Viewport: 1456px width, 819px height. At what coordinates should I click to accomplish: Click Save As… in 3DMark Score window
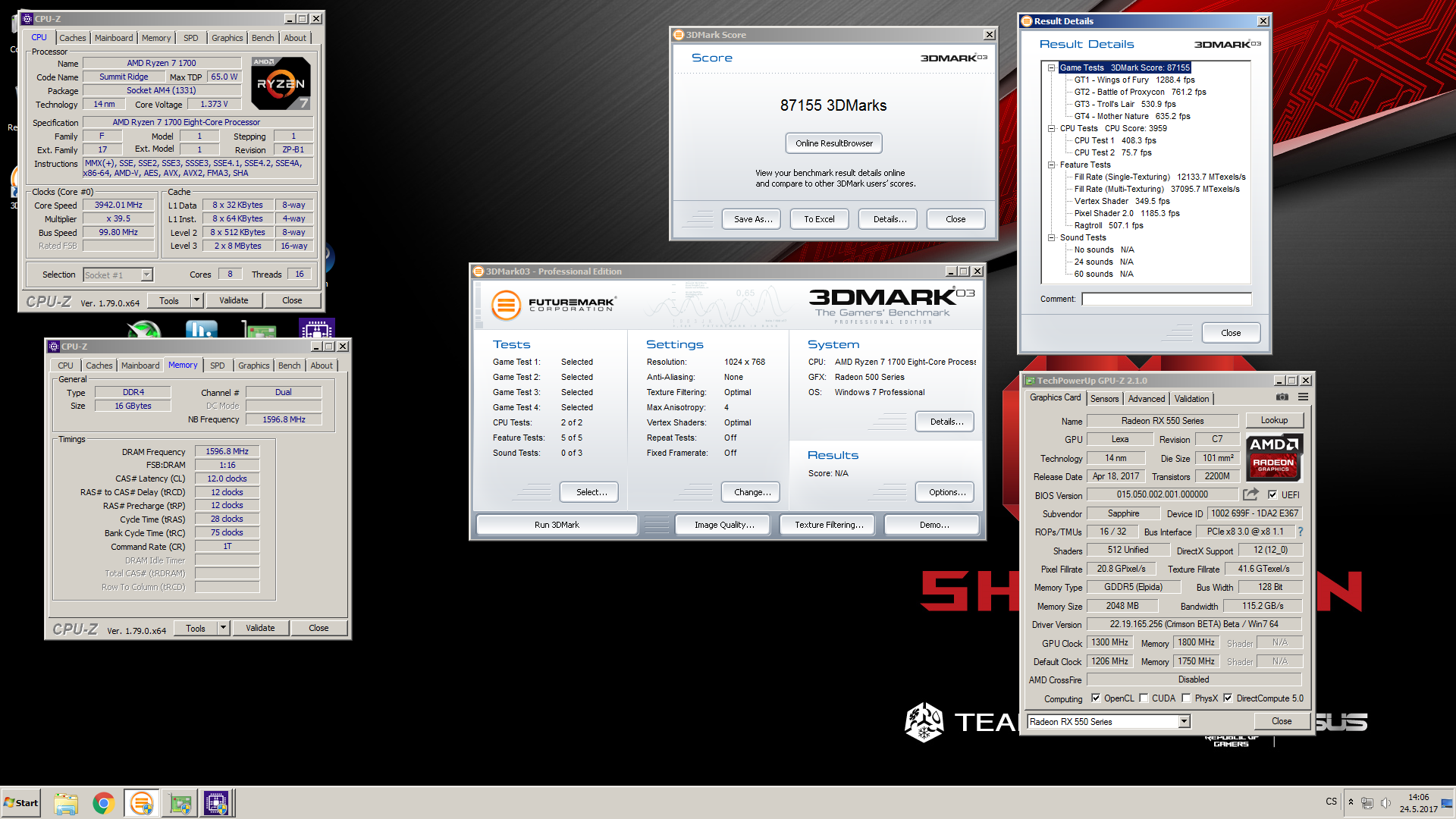753,219
